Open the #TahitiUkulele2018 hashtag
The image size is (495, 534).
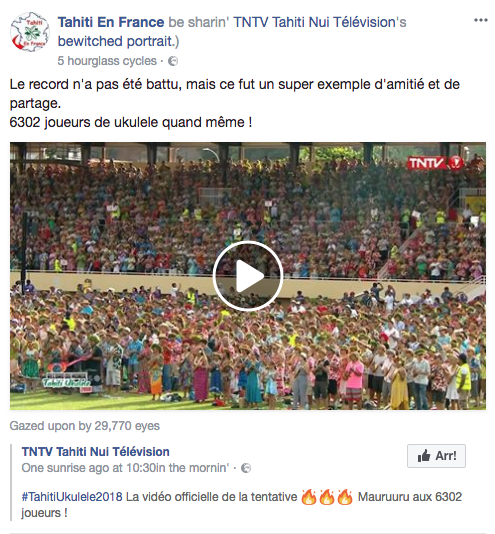pos(72,497)
